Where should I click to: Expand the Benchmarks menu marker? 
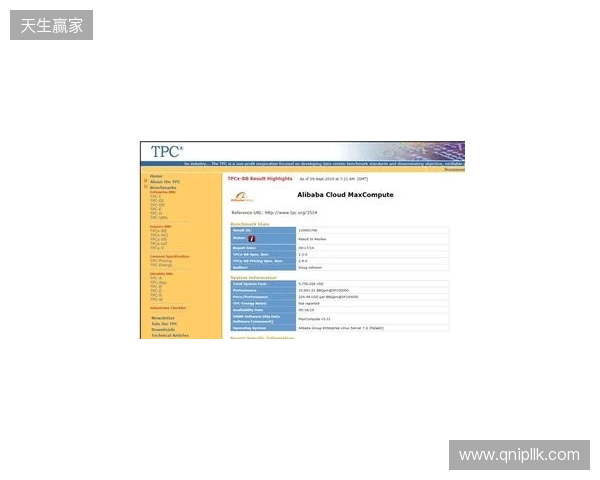click(145, 187)
